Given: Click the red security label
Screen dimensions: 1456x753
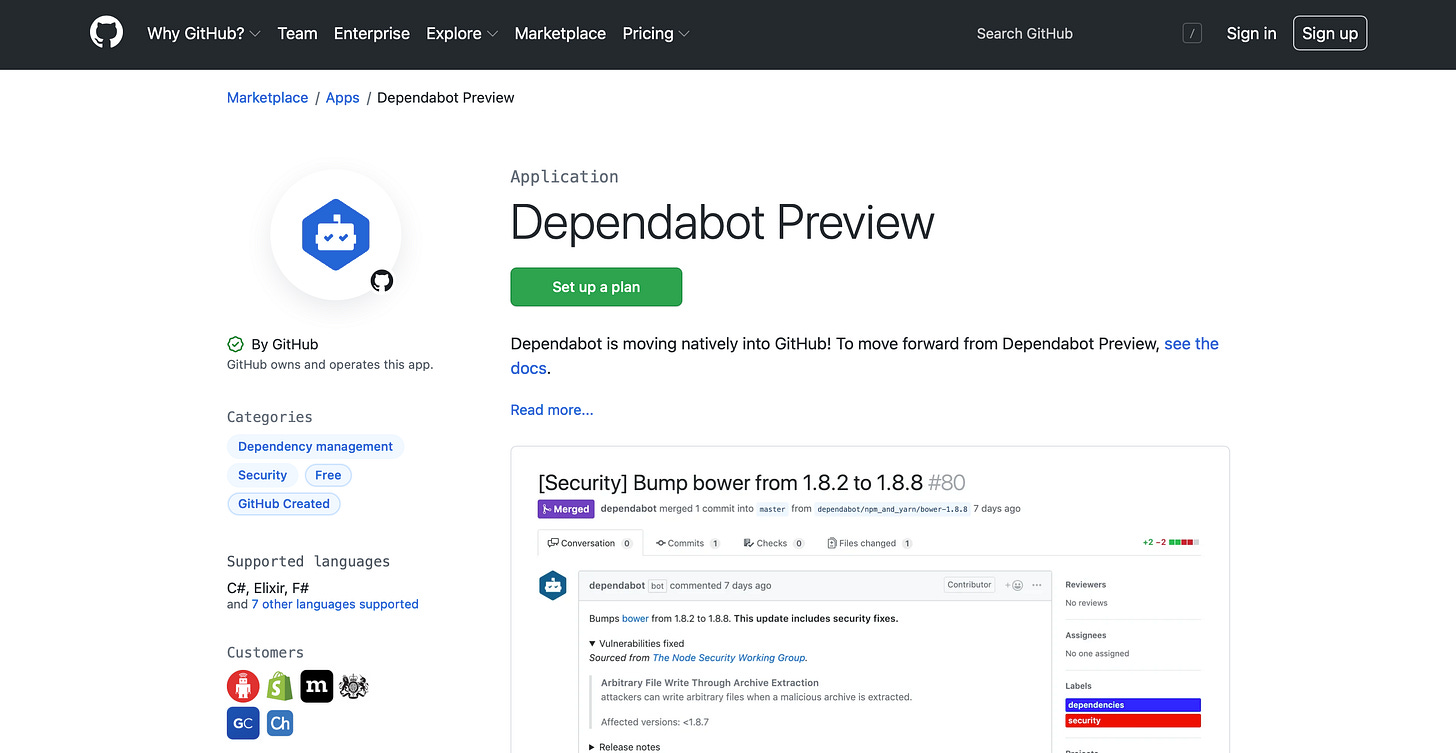Looking at the screenshot, I should pyautogui.click(x=1133, y=720).
